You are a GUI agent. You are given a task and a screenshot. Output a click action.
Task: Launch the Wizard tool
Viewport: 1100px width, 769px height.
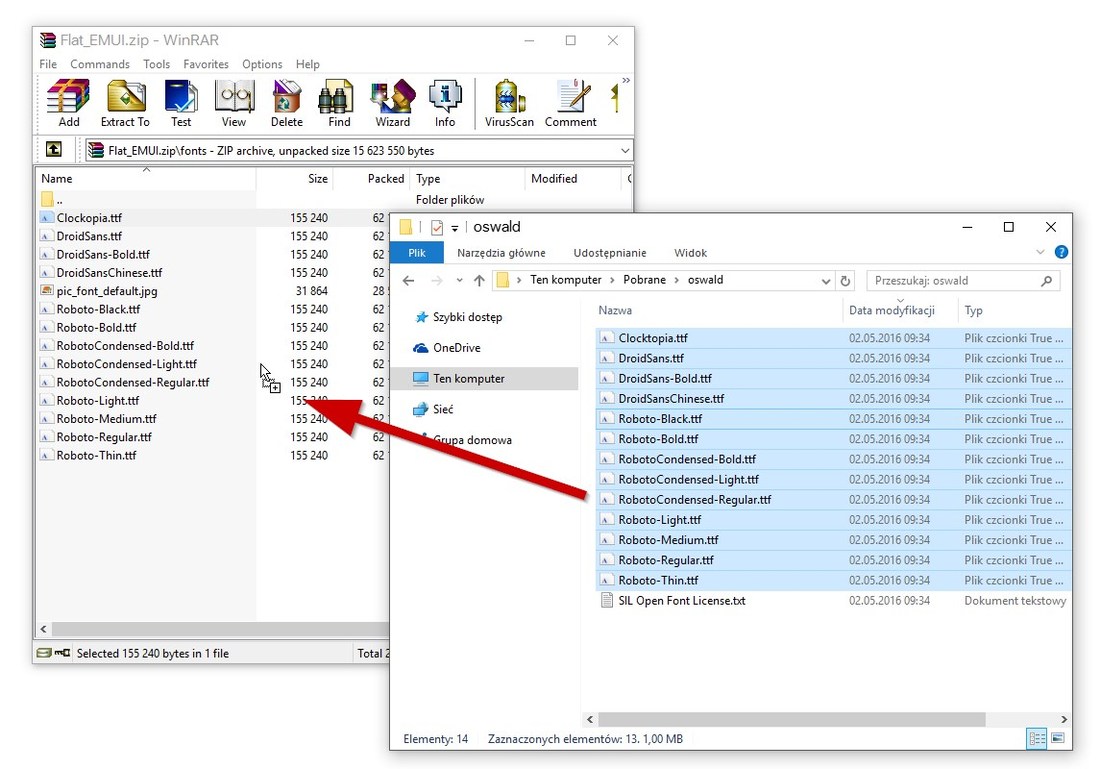click(392, 103)
